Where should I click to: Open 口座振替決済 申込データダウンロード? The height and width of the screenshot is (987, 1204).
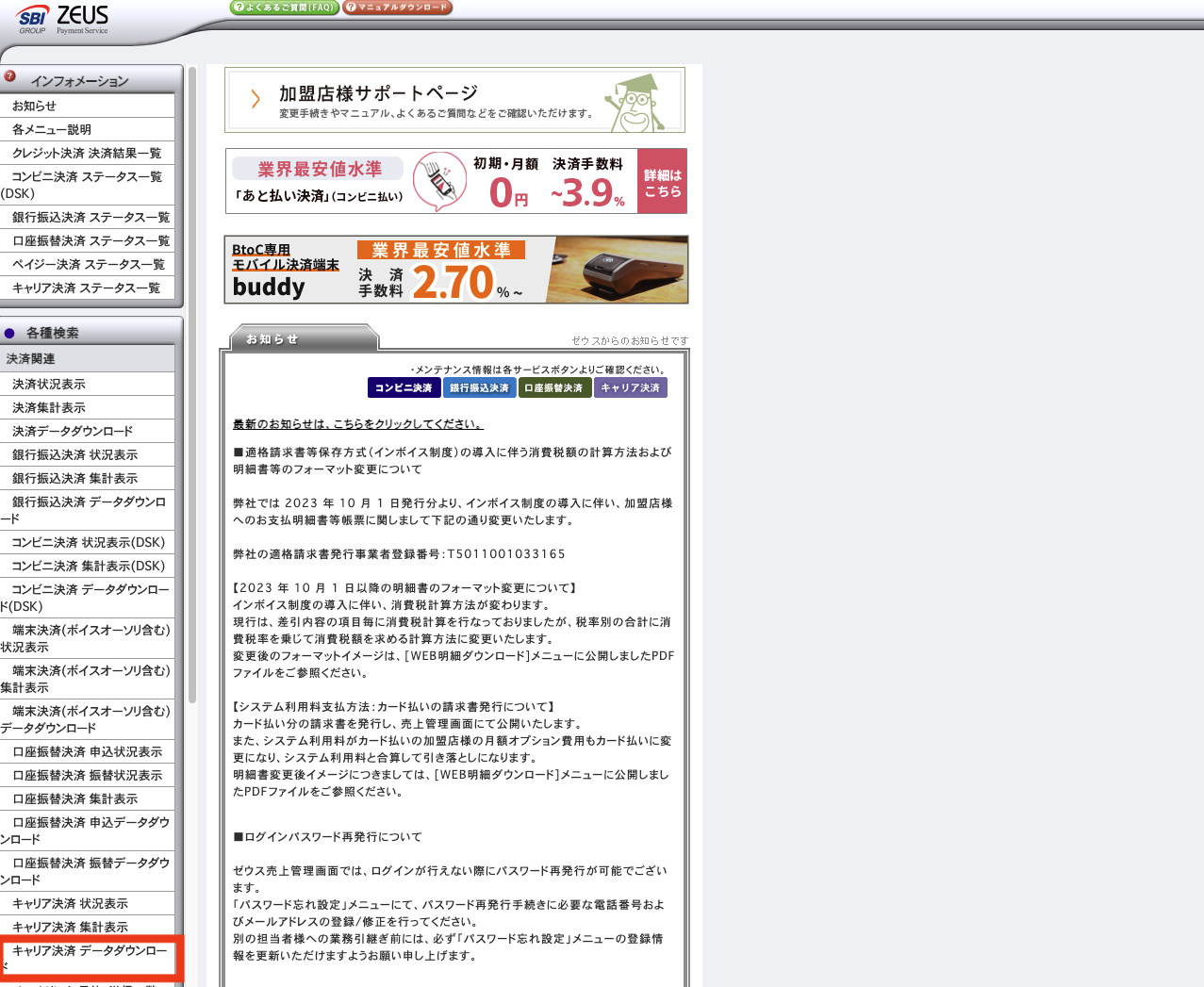click(87, 831)
